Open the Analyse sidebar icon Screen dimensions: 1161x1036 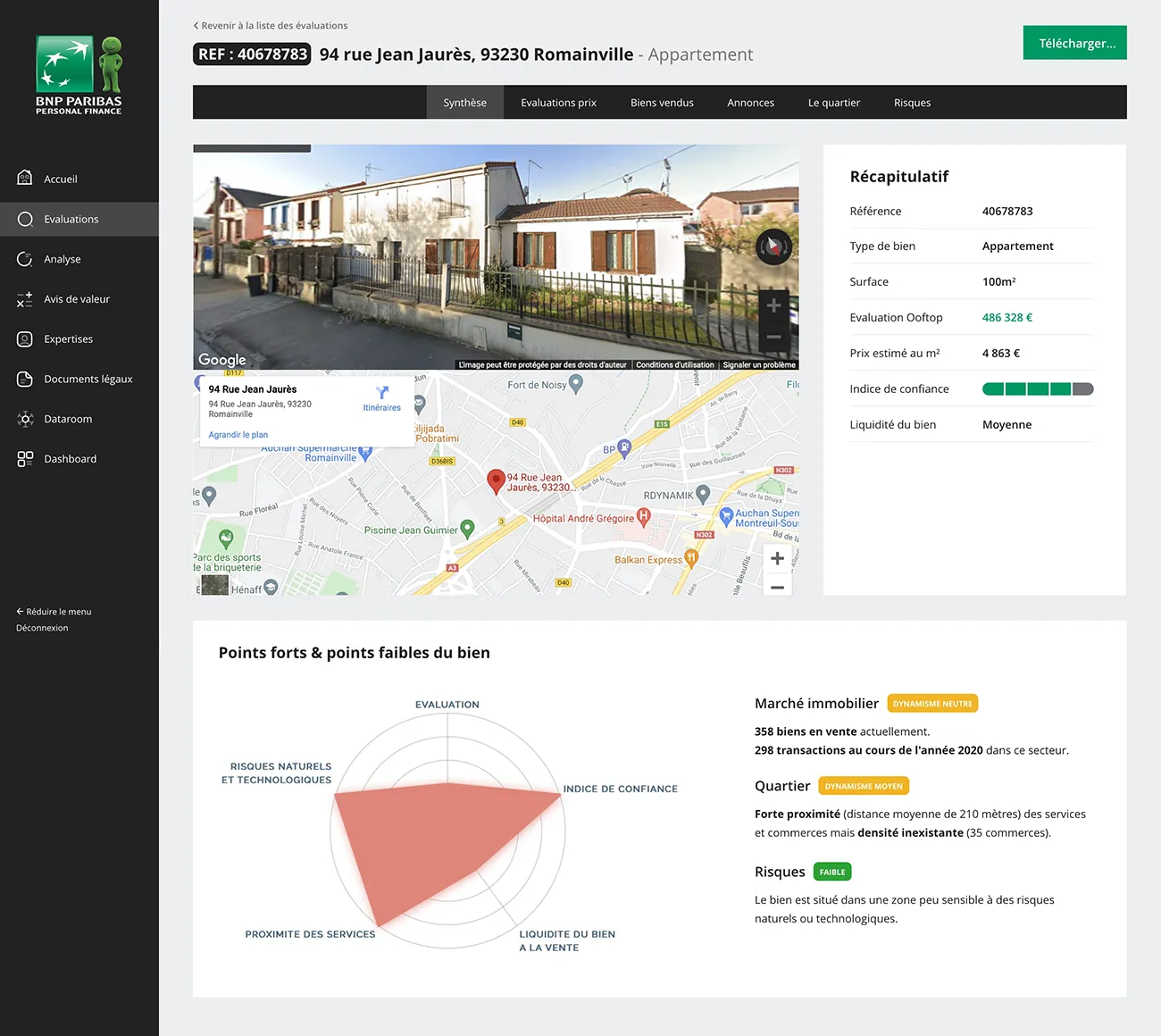(x=25, y=259)
